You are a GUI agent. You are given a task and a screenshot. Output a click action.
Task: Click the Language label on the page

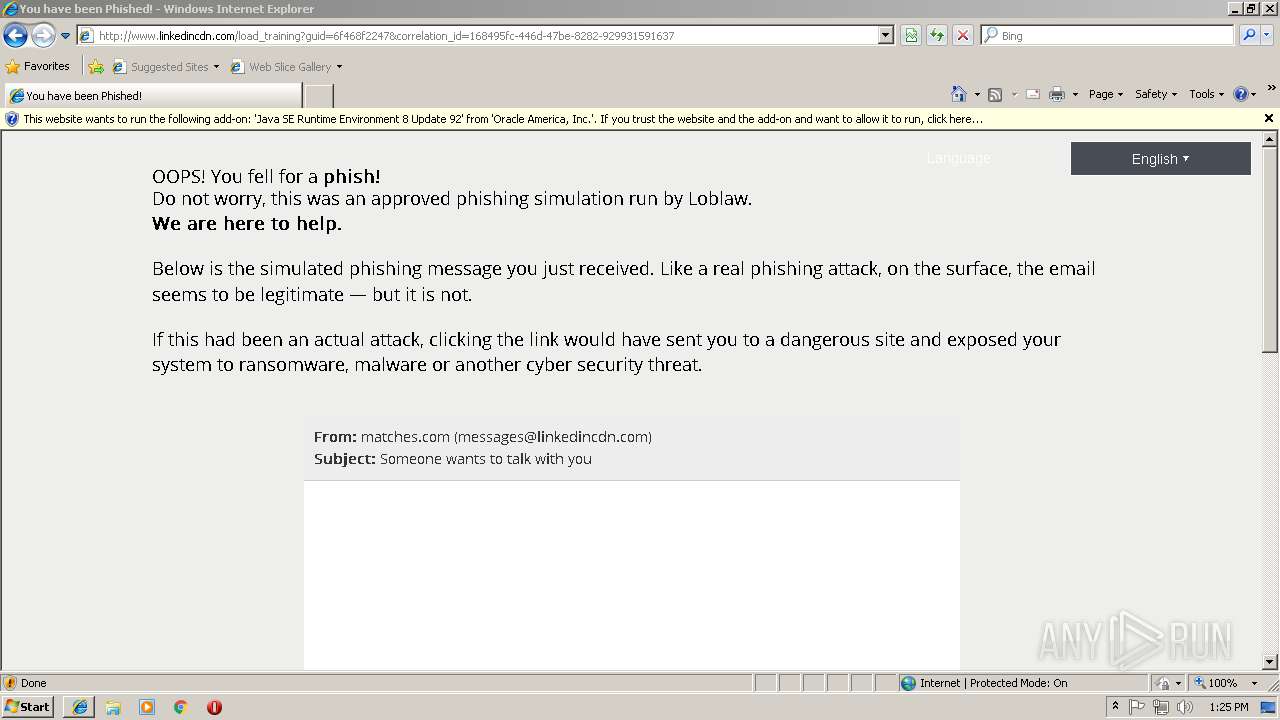pyautogui.click(x=958, y=158)
